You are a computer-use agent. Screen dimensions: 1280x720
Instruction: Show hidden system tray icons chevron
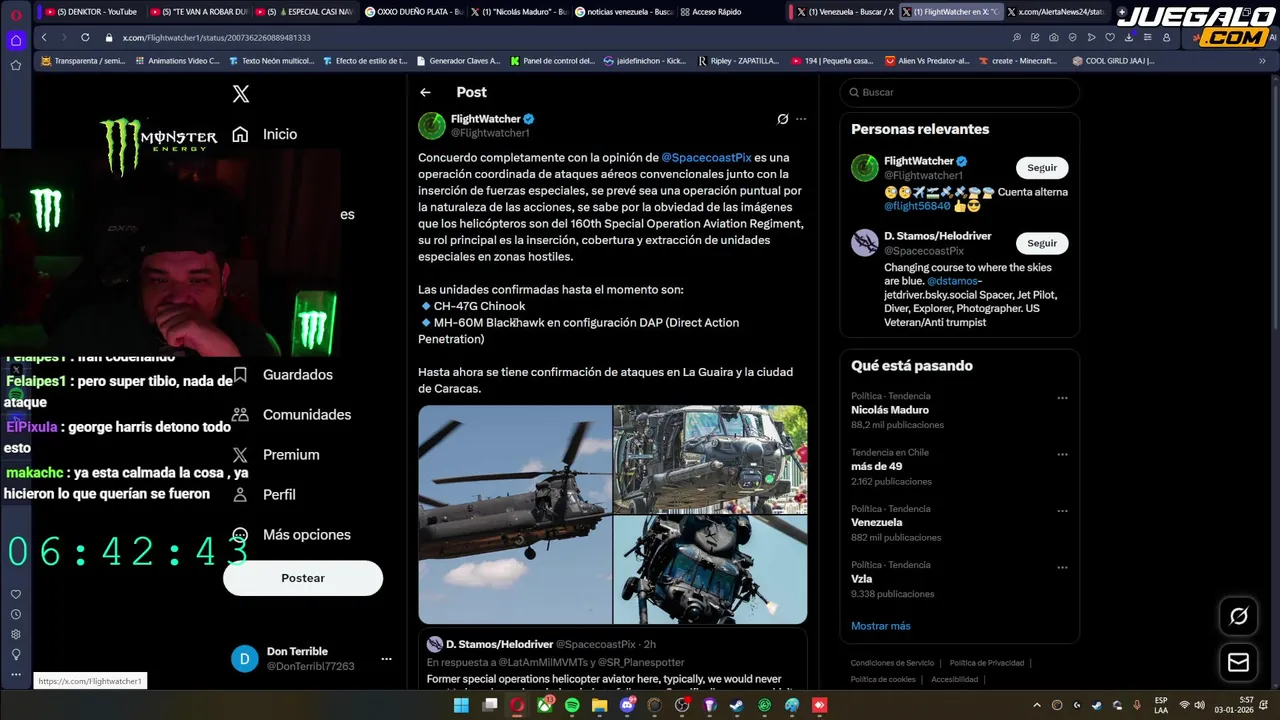coord(1037,705)
